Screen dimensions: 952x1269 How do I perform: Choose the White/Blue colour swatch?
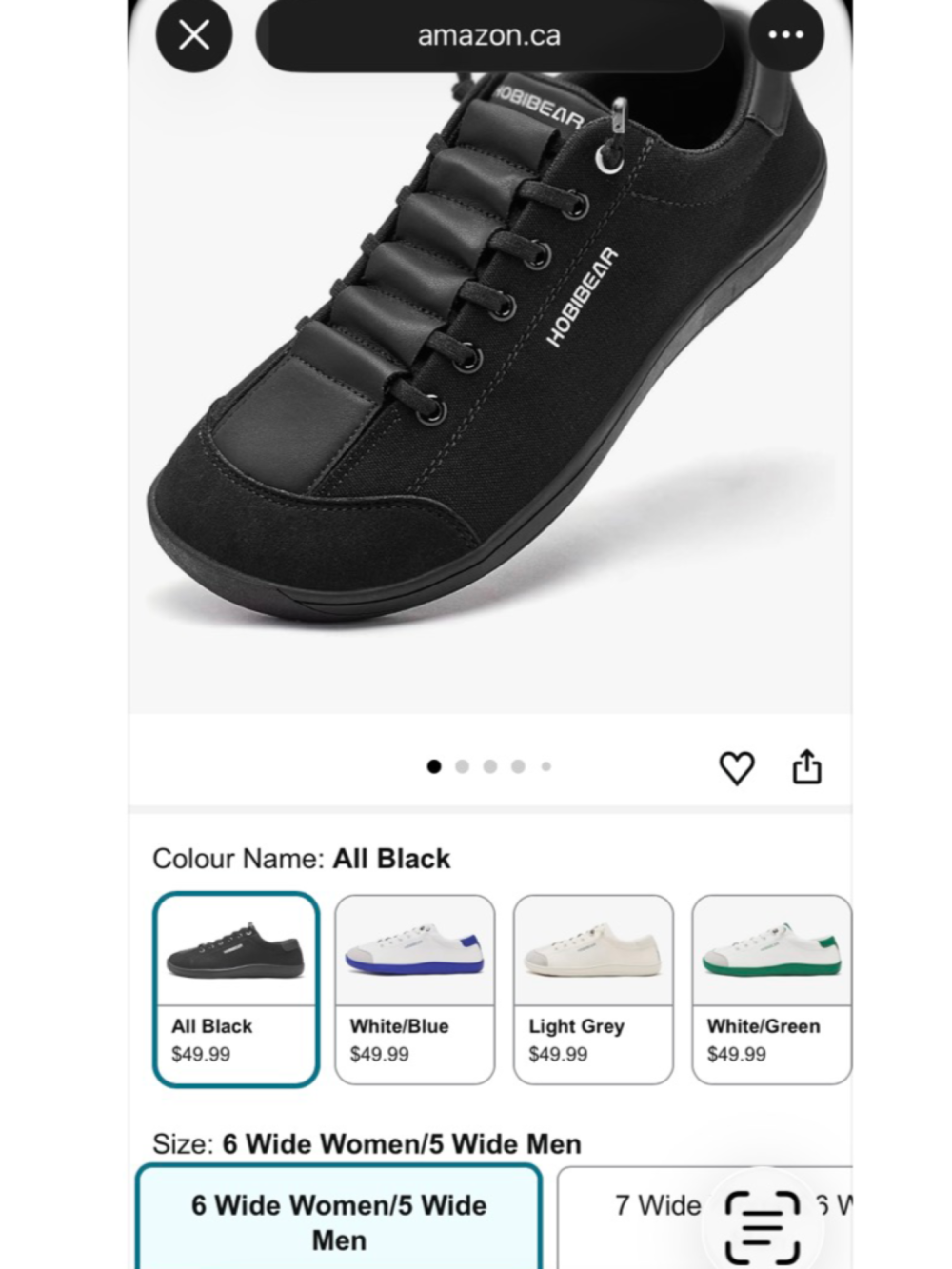pyautogui.click(x=414, y=989)
